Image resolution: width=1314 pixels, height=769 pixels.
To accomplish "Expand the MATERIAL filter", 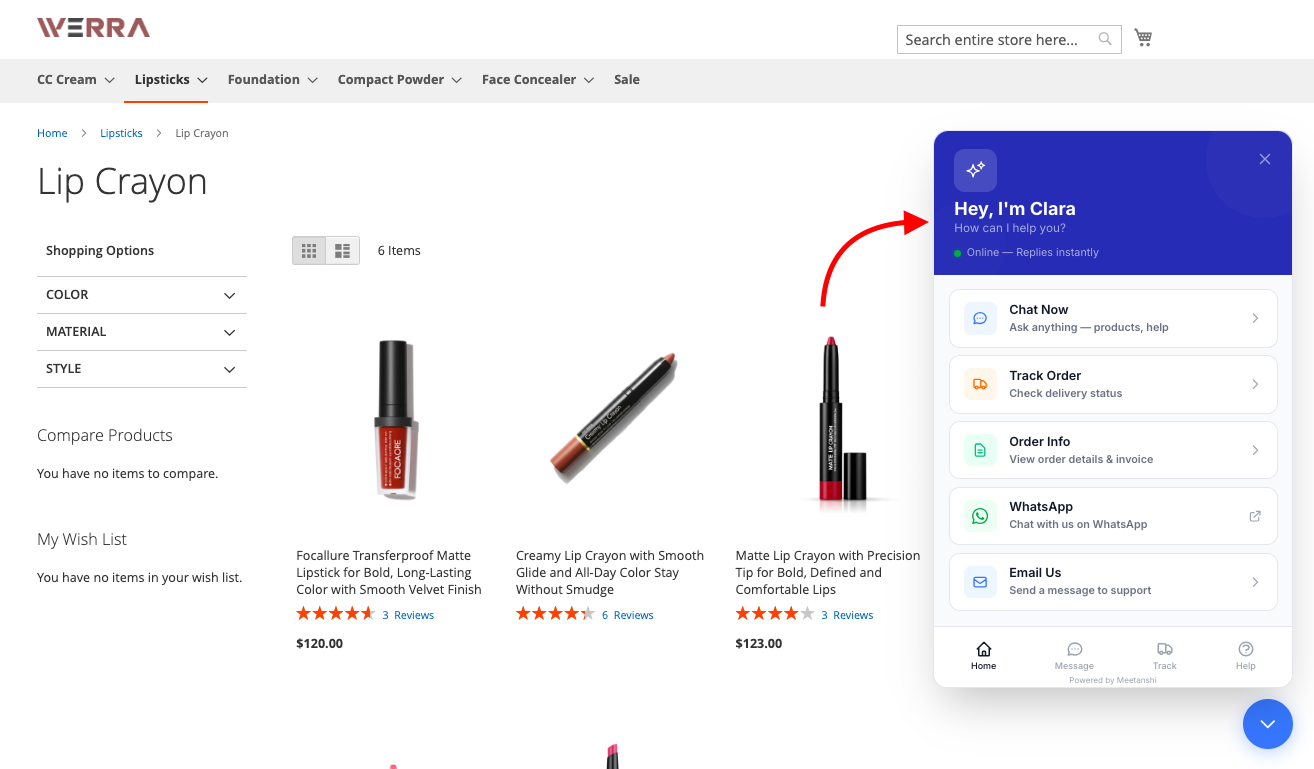I will pyautogui.click(x=142, y=332).
